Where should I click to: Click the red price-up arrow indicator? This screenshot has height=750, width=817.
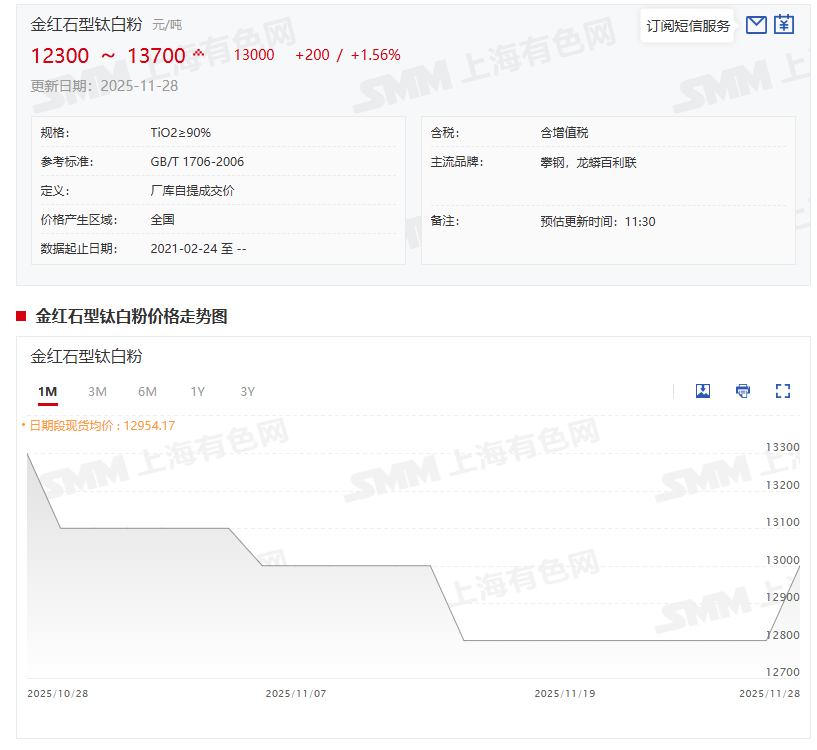coord(198,53)
